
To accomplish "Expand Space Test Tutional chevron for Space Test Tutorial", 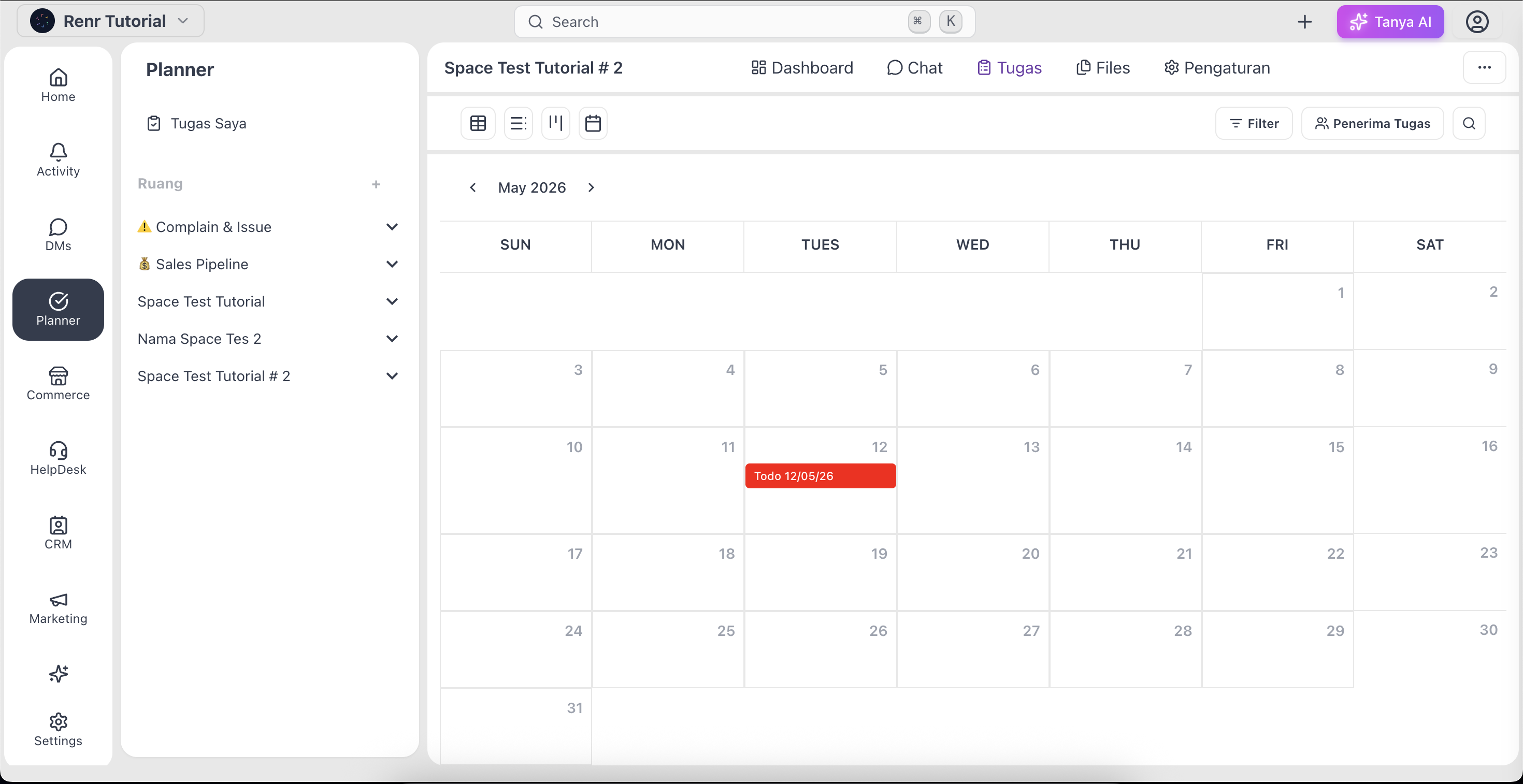I will 392,301.
